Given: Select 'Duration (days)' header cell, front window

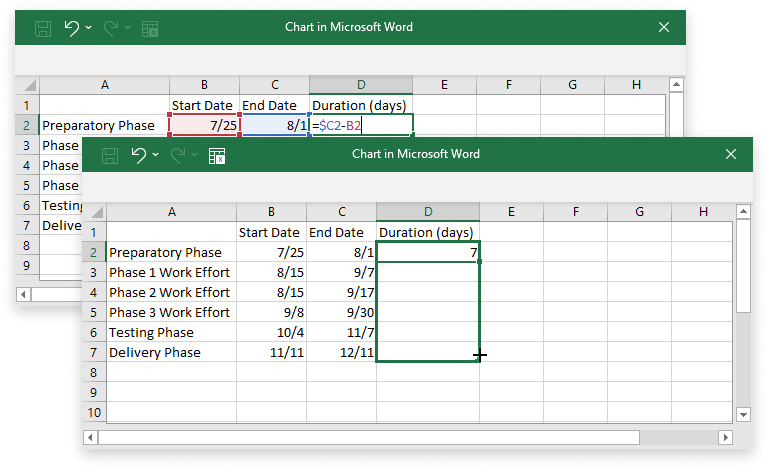Looking at the screenshot, I should click(x=428, y=232).
